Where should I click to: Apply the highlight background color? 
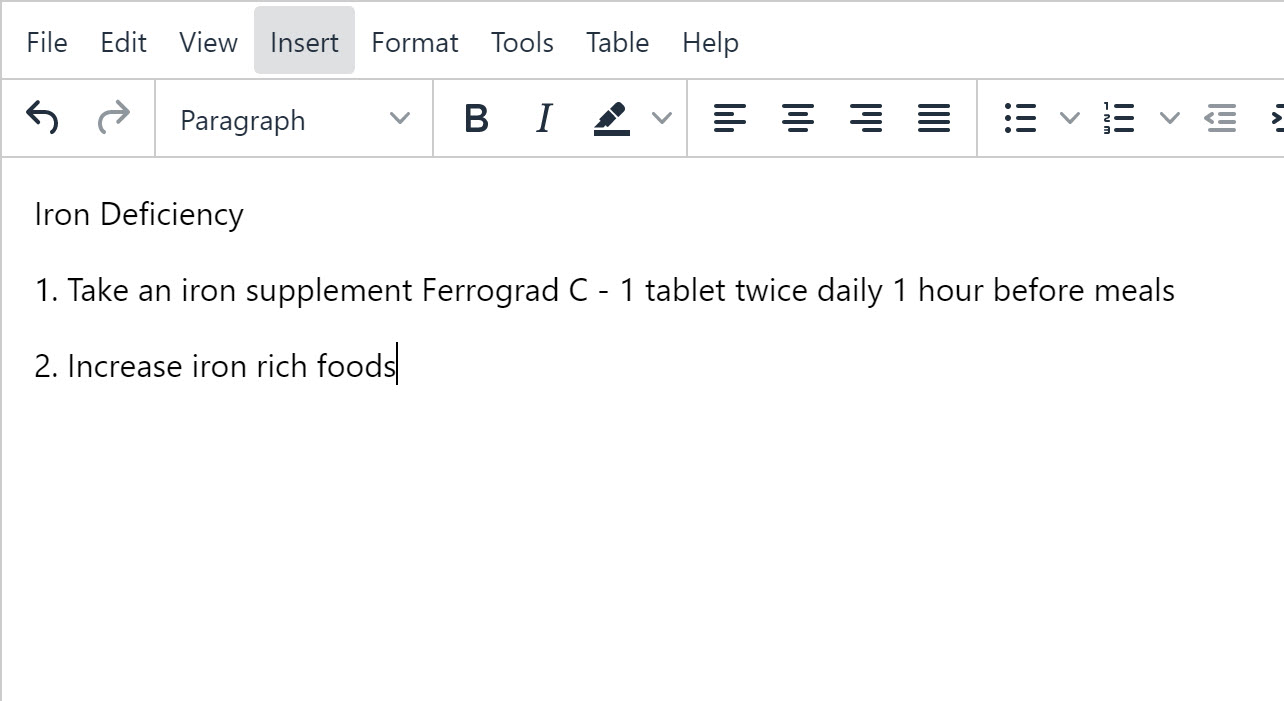(612, 119)
